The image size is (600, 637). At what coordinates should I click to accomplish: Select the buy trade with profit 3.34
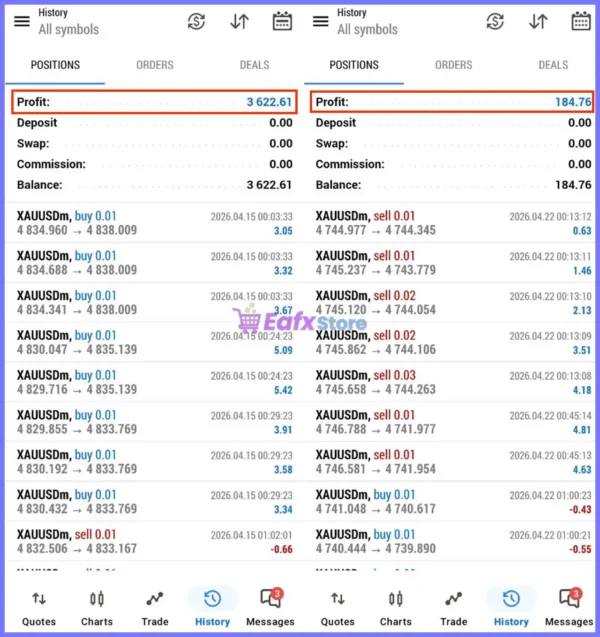[x=154, y=502]
